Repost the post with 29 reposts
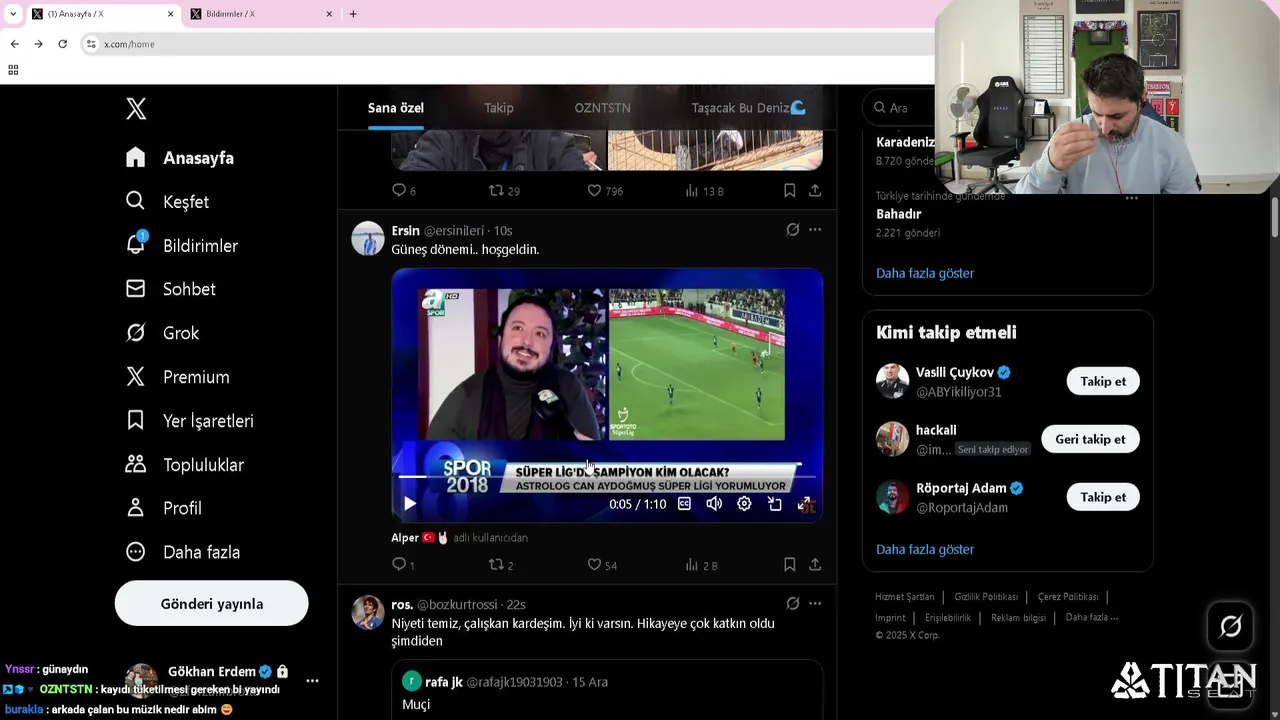 (x=503, y=190)
